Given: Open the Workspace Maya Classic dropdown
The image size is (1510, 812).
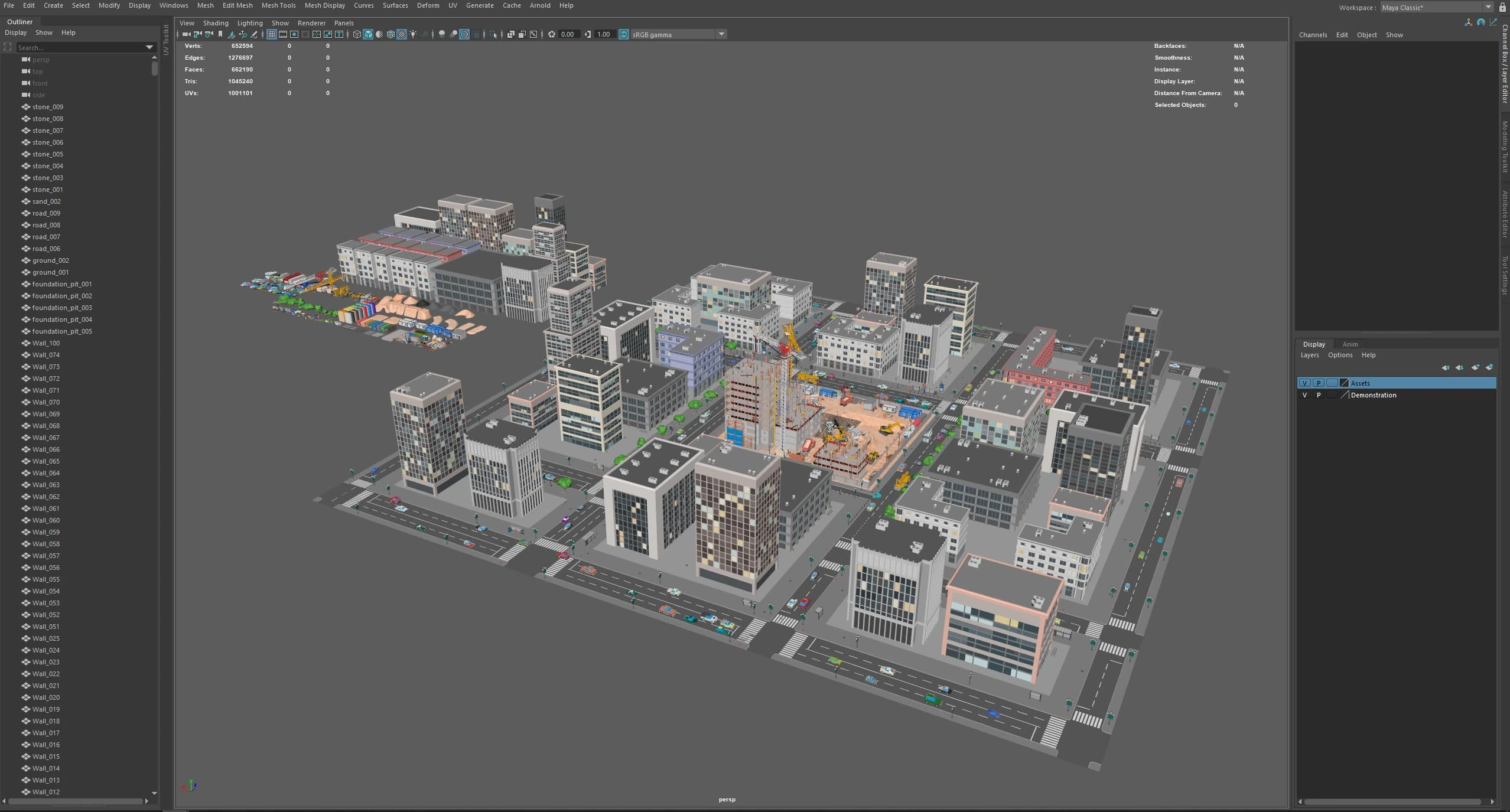Looking at the screenshot, I should pos(1488,7).
